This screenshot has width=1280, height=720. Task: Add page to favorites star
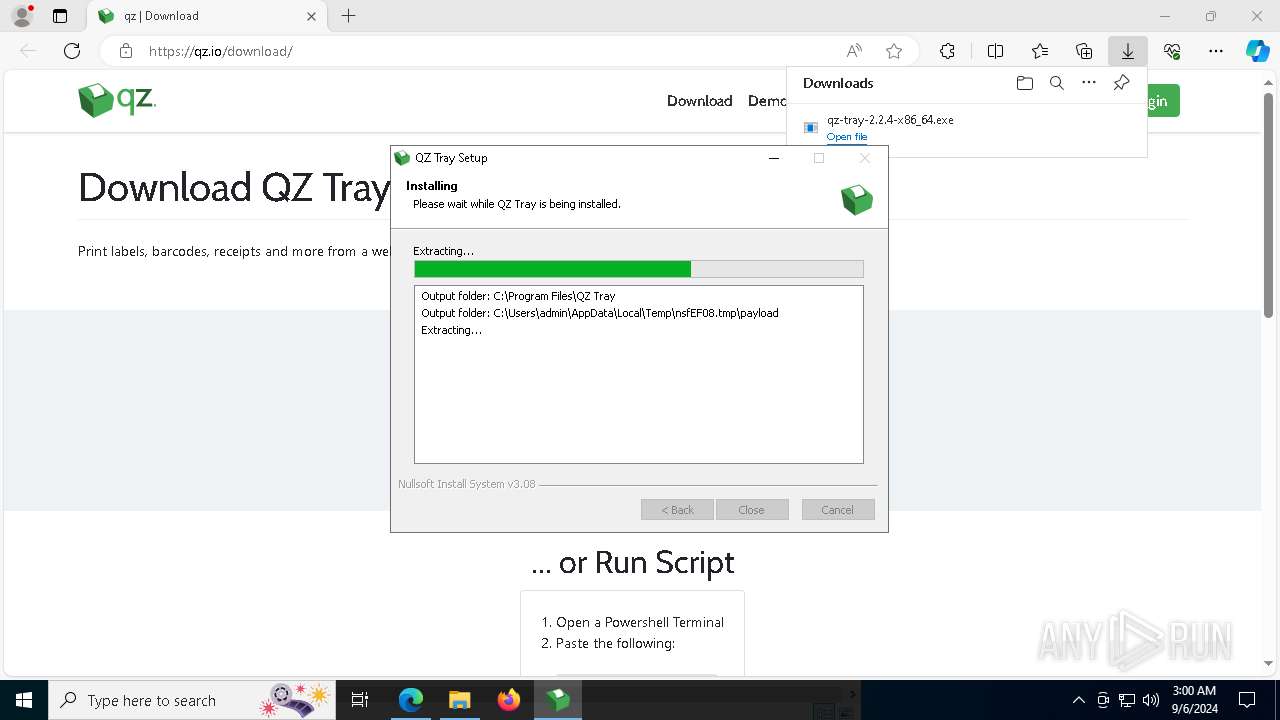(x=894, y=51)
